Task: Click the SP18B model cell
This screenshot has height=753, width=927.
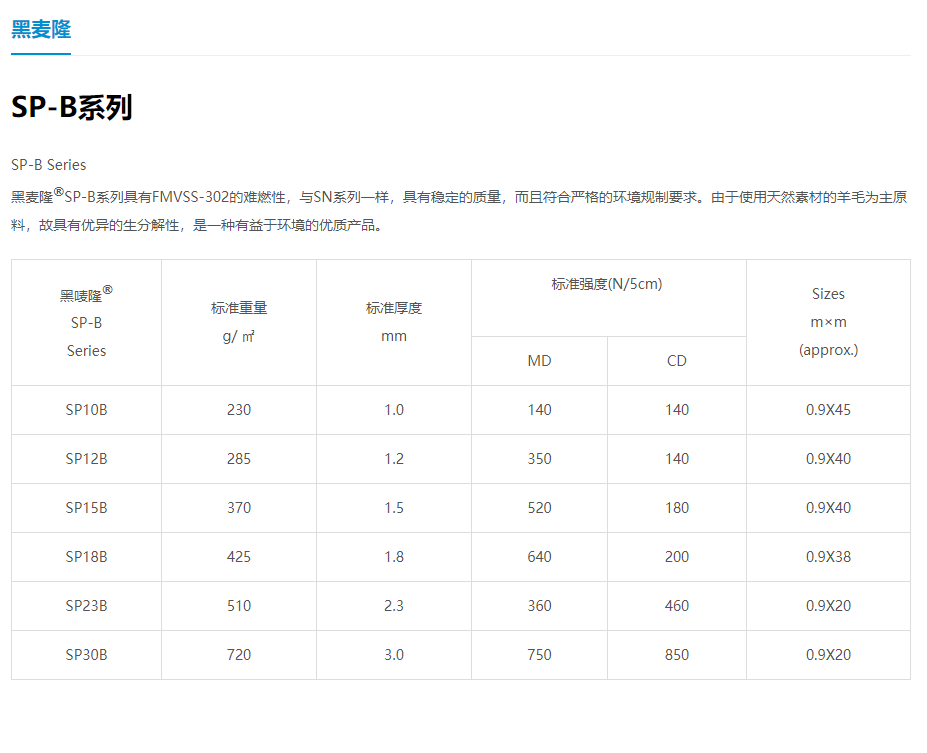Action: click(86, 557)
